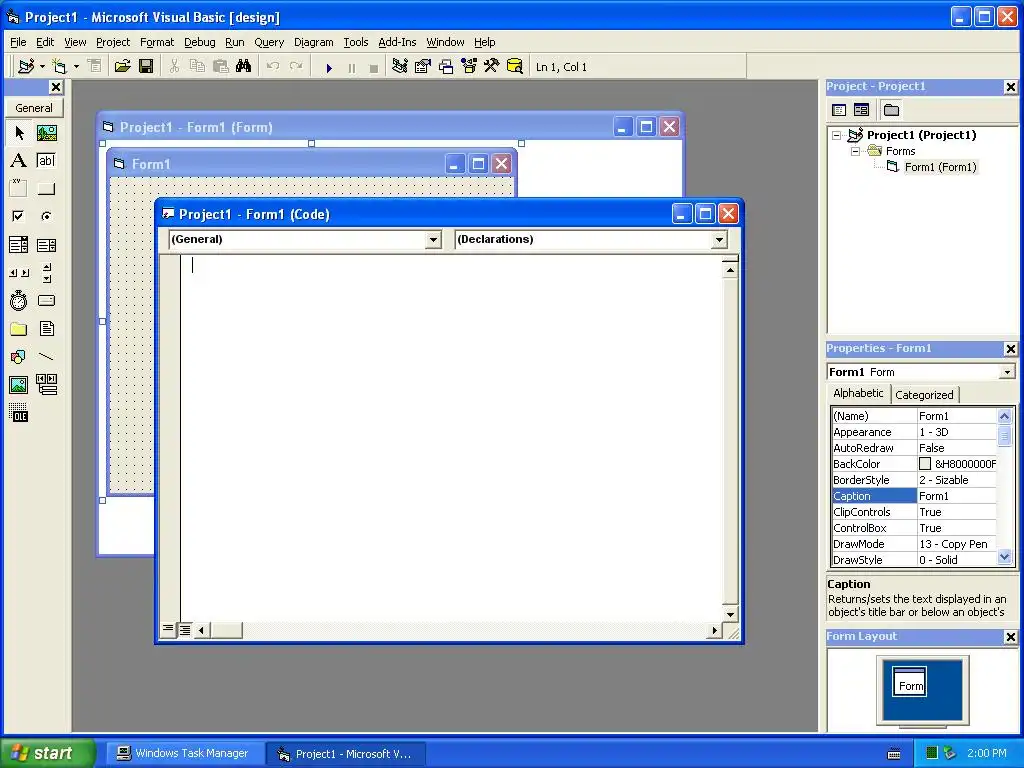Open the Menu Editor from toolbar
This screenshot has width=1024, height=768.
[95, 66]
